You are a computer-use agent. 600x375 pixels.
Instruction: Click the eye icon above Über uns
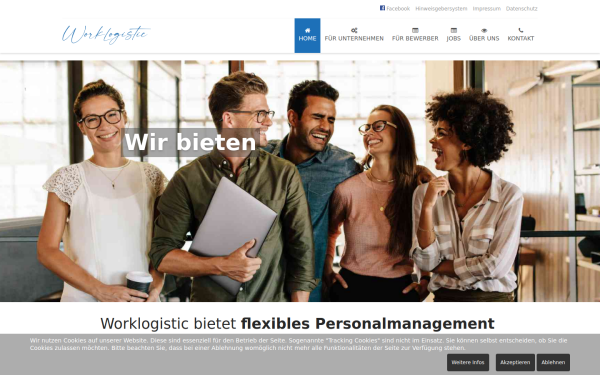point(484,30)
